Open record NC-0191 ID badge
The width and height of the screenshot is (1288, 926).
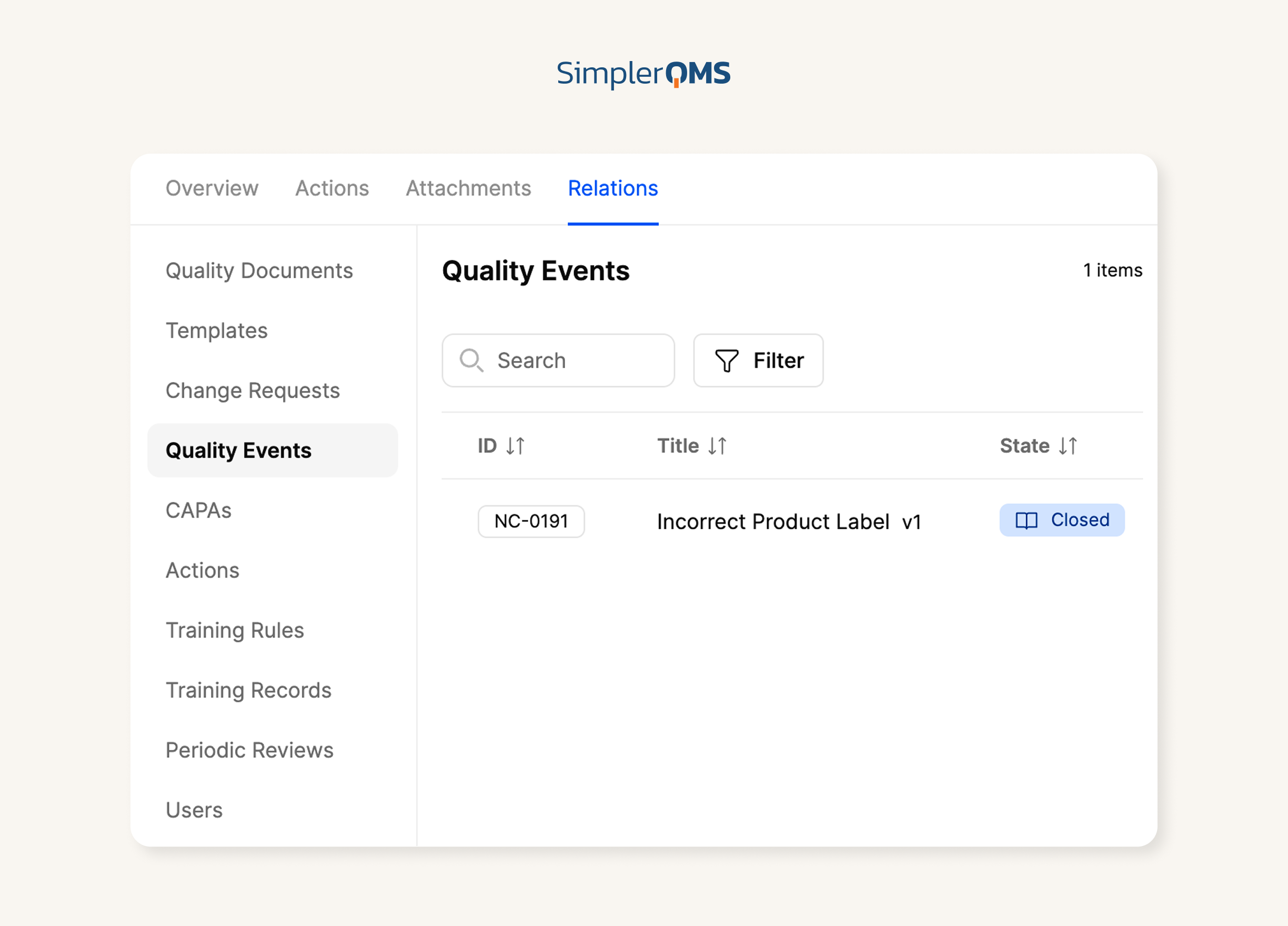[531, 521]
